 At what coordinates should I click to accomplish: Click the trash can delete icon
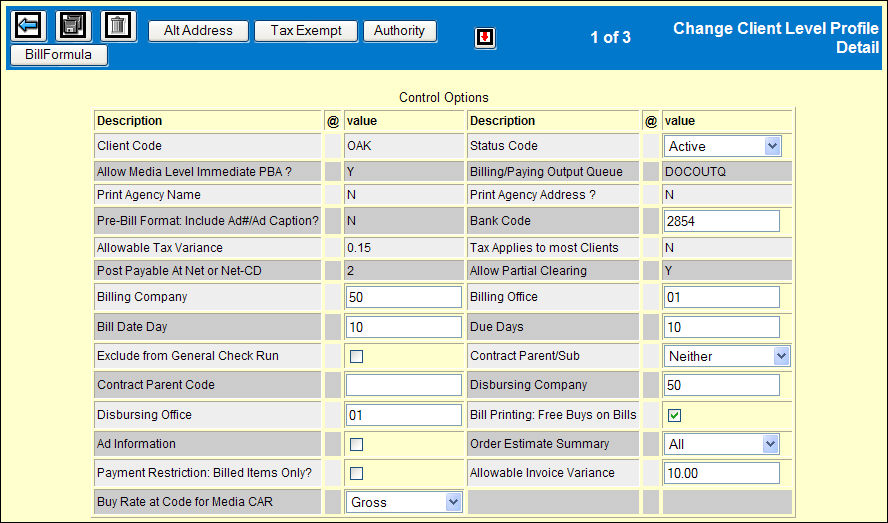click(x=118, y=25)
